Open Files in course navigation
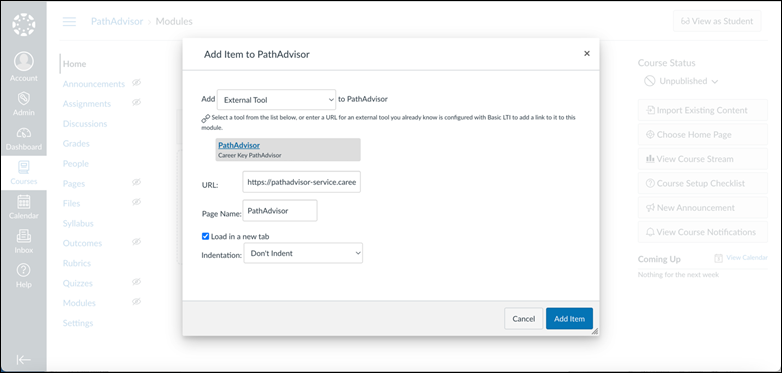Screen dimensions: 782x373 71,203
